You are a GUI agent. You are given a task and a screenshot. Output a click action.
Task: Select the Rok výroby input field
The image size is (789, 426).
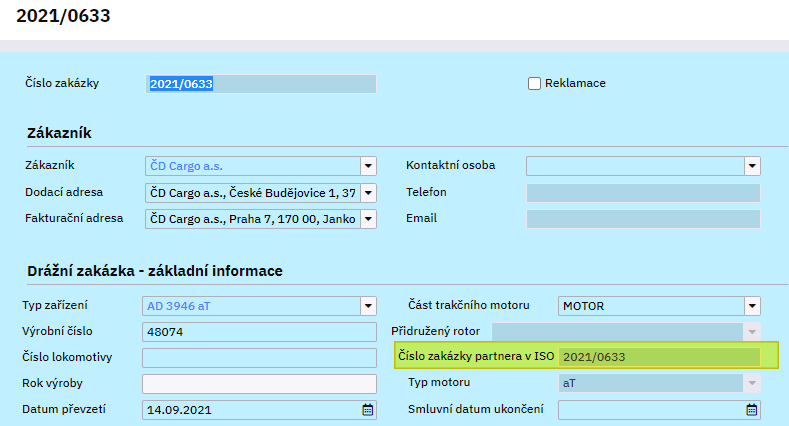(x=259, y=383)
